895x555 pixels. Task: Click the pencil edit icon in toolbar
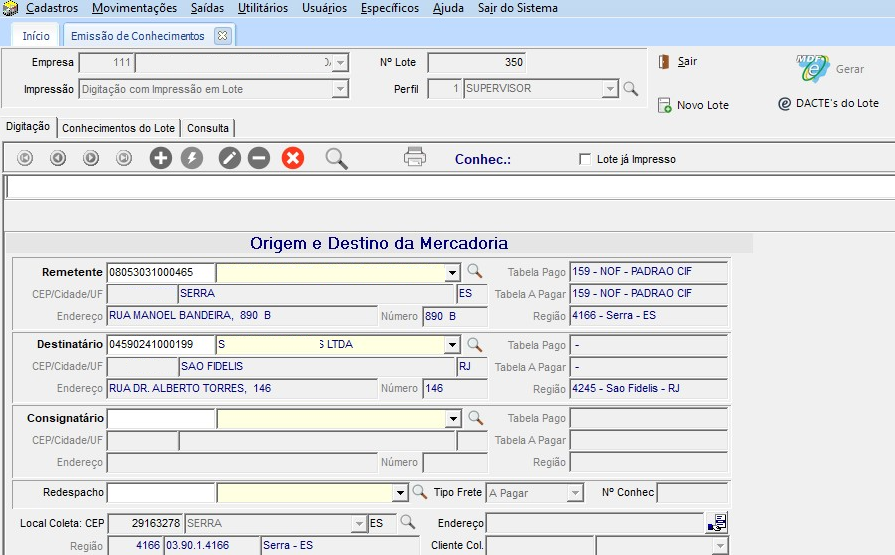(x=230, y=158)
